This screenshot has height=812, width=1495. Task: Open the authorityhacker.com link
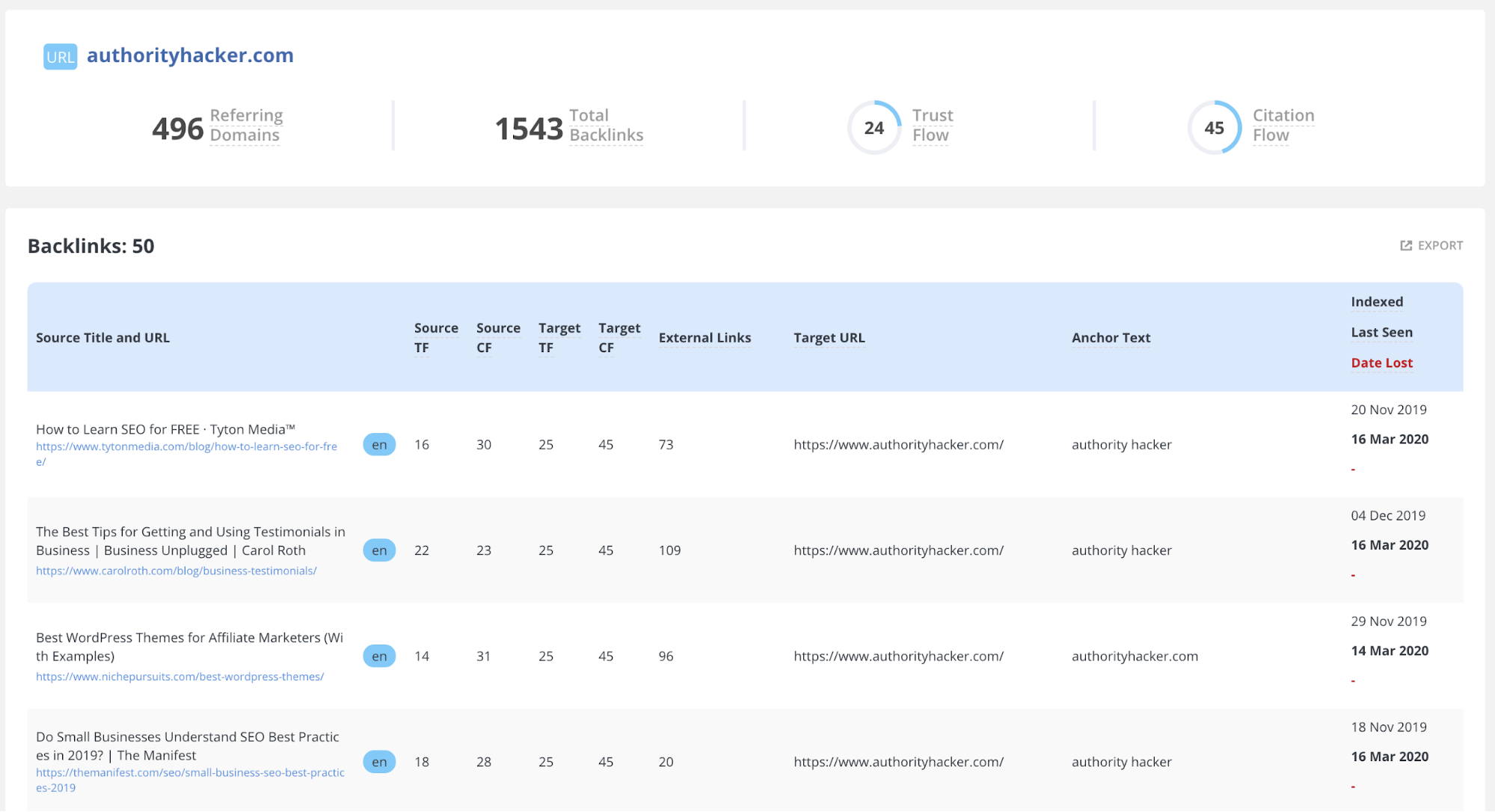pyautogui.click(x=190, y=55)
